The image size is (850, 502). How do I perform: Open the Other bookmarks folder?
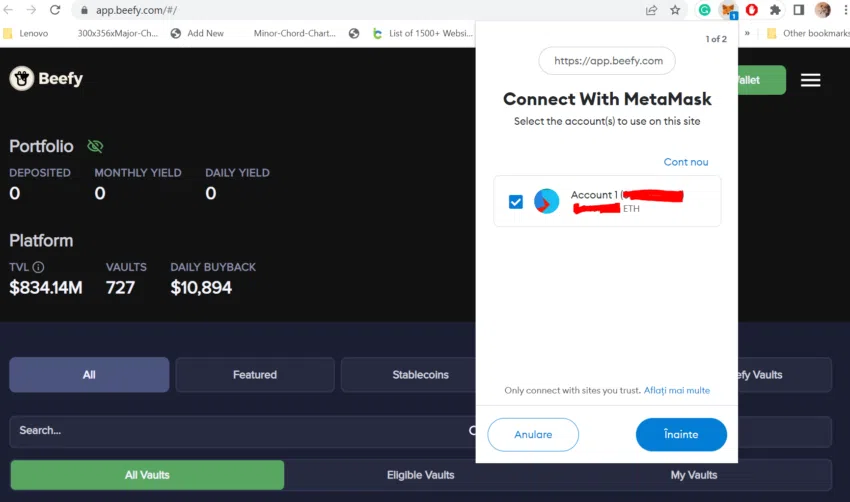tap(808, 33)
